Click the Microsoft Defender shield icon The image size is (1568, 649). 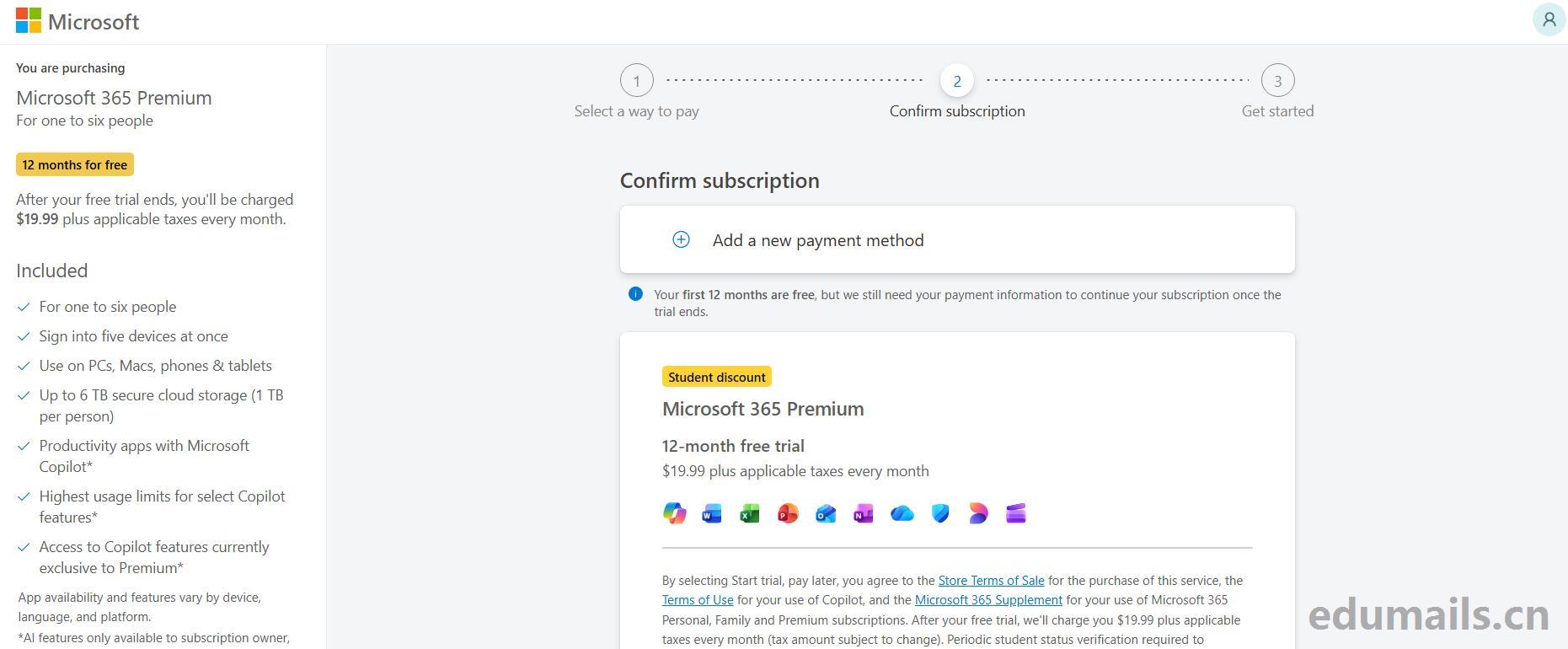(x=940, y=513)
